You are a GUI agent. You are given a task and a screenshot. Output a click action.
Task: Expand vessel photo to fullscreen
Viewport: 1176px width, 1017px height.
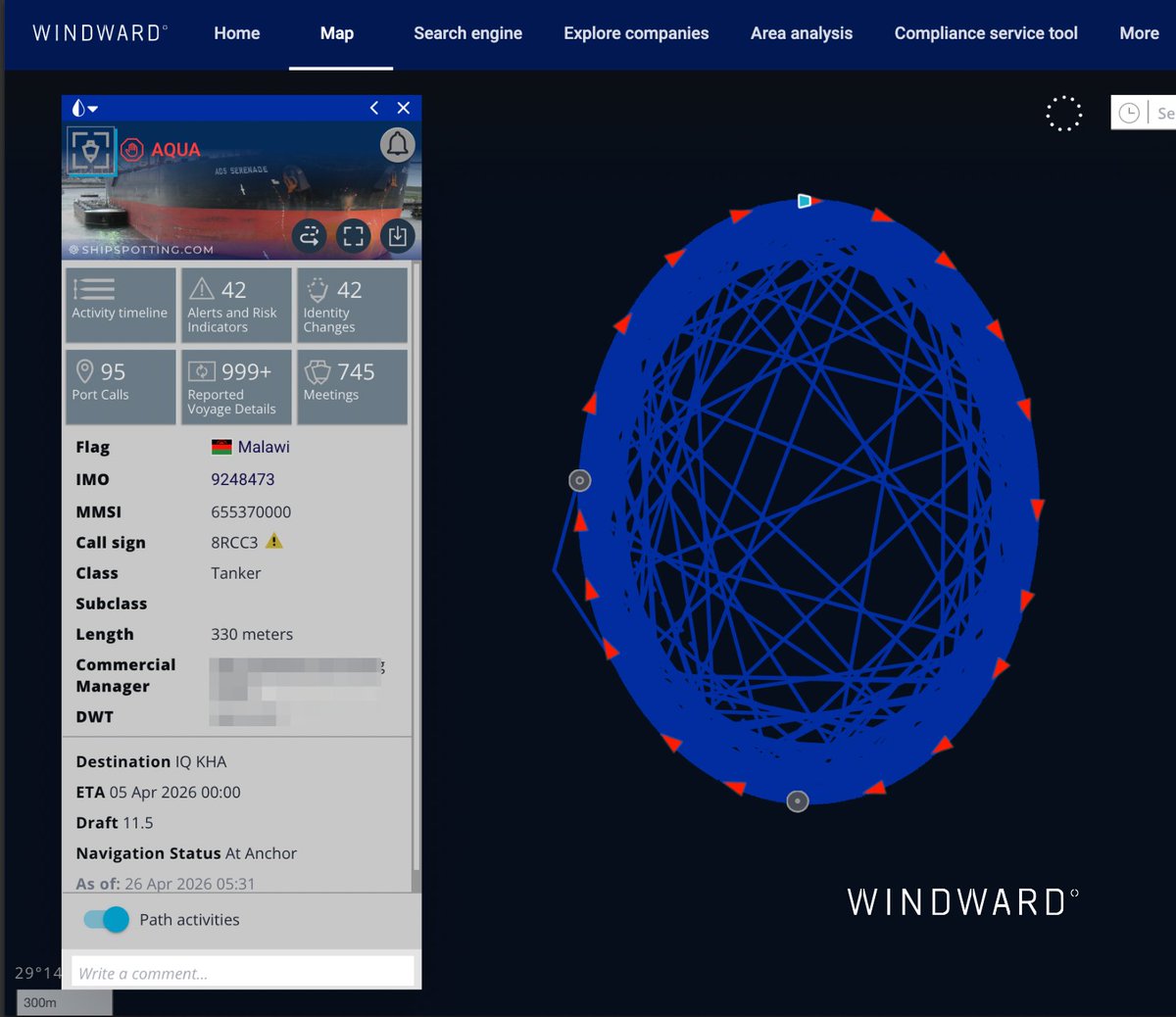coord(354,236)
